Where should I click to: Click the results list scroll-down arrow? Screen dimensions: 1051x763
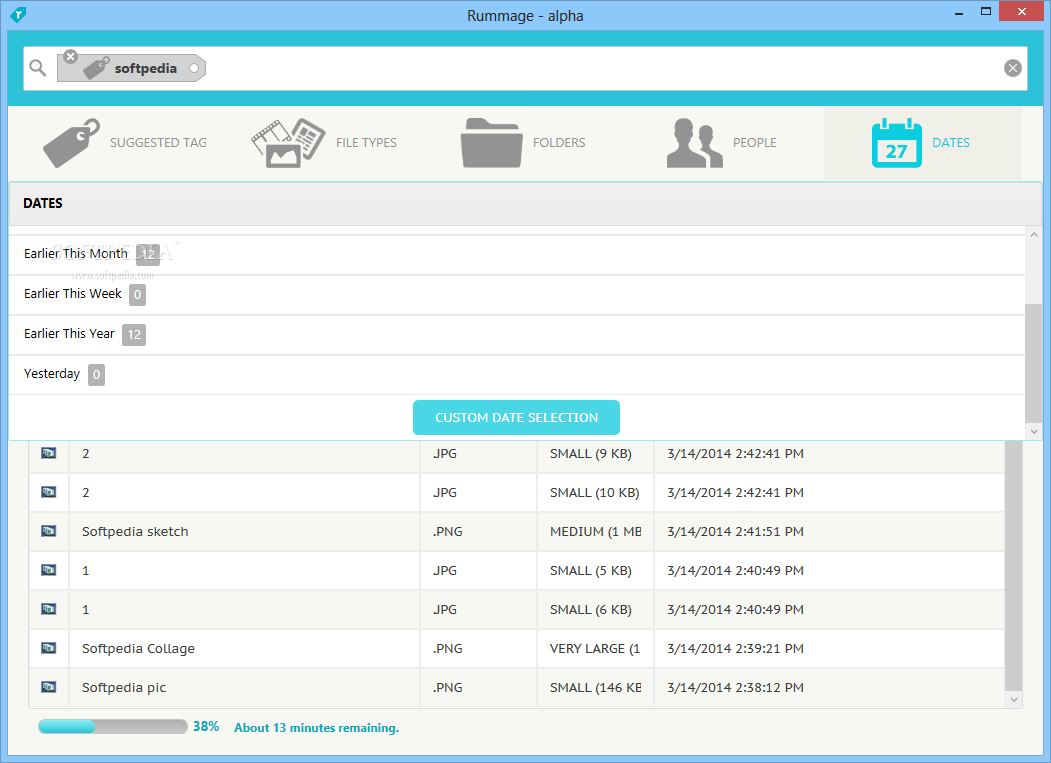tap(1013, 699)
